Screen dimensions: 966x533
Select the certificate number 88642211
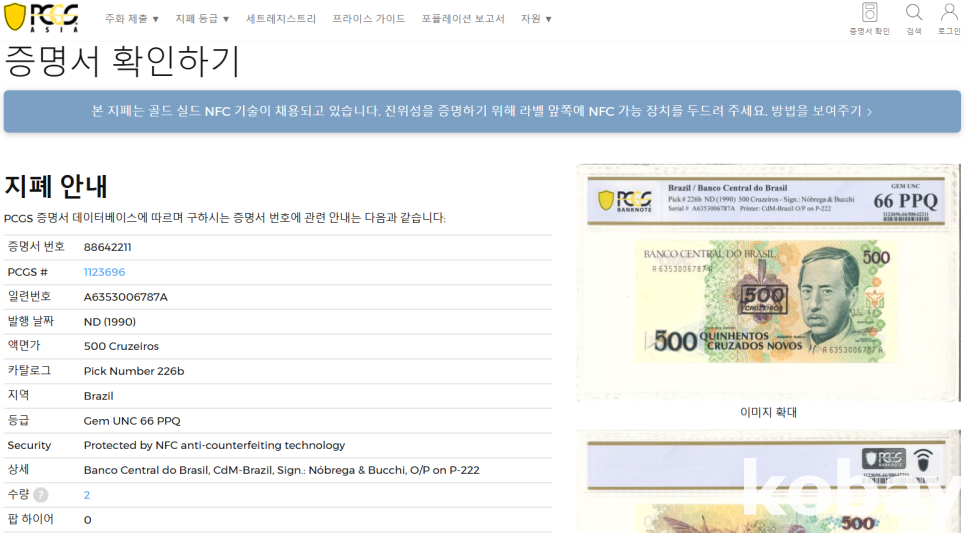(x=107, y=247)
